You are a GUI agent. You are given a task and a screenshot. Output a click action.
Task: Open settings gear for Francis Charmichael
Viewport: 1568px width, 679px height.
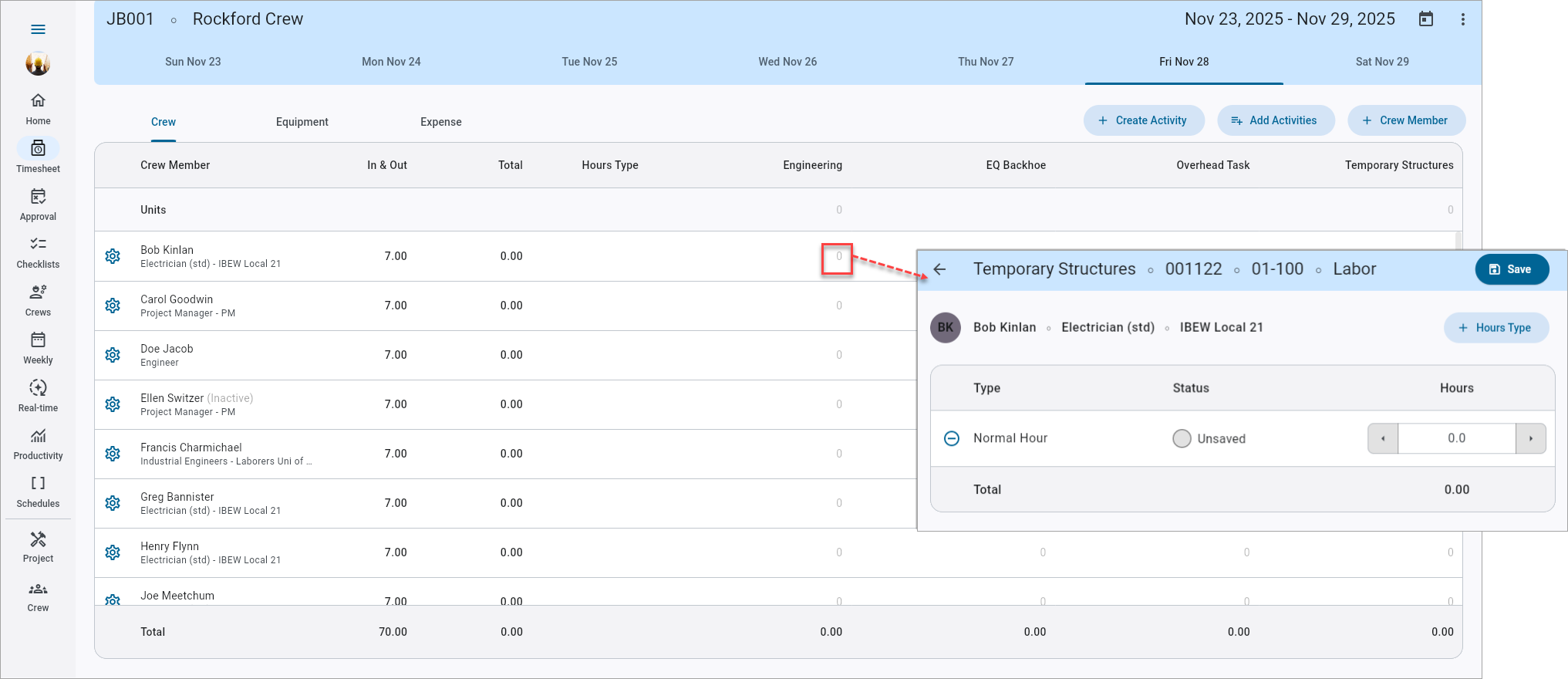point(113,454)
